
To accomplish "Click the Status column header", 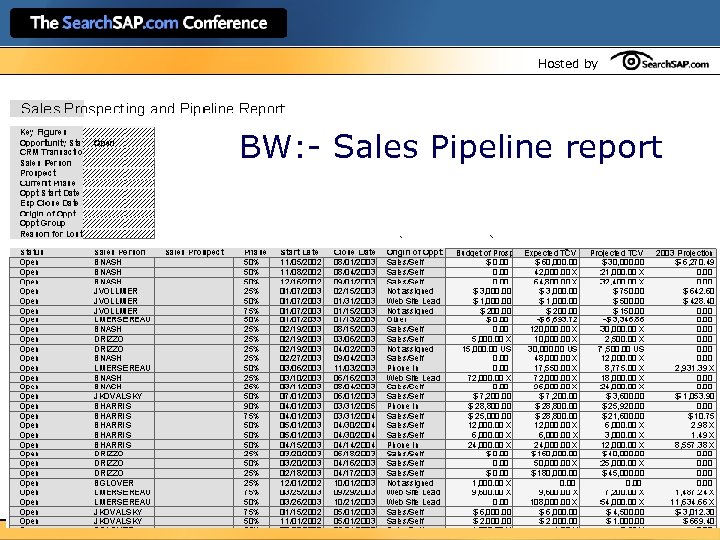I will (32, 252).
